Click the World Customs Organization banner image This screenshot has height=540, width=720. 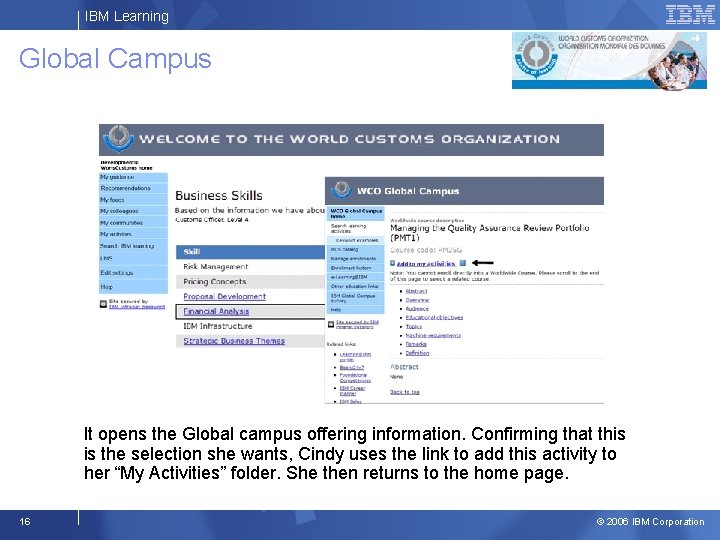(609, 60)
